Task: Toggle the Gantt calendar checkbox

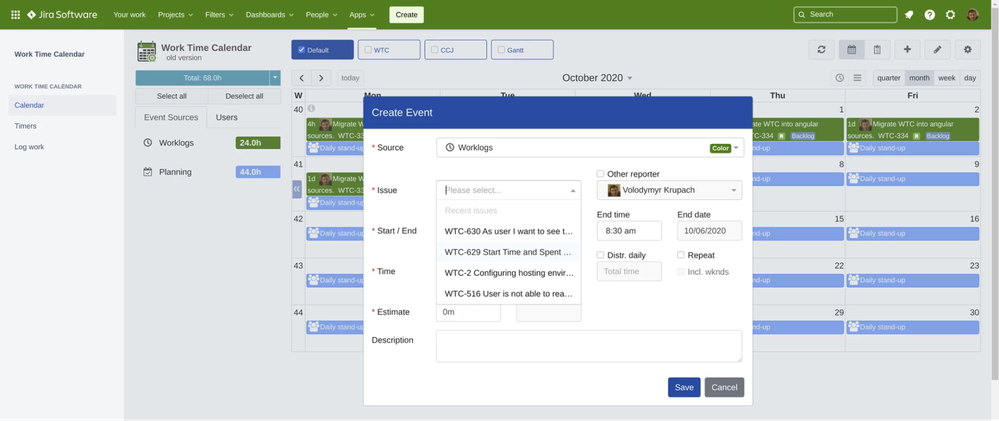Action: click(501, 50)
